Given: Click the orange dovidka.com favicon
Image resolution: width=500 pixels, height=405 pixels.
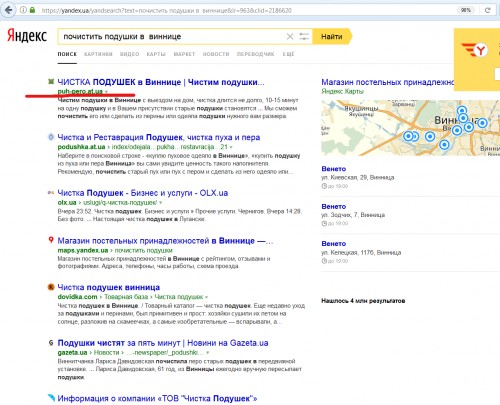Looking at the screenshot, I should click(51, 287).
